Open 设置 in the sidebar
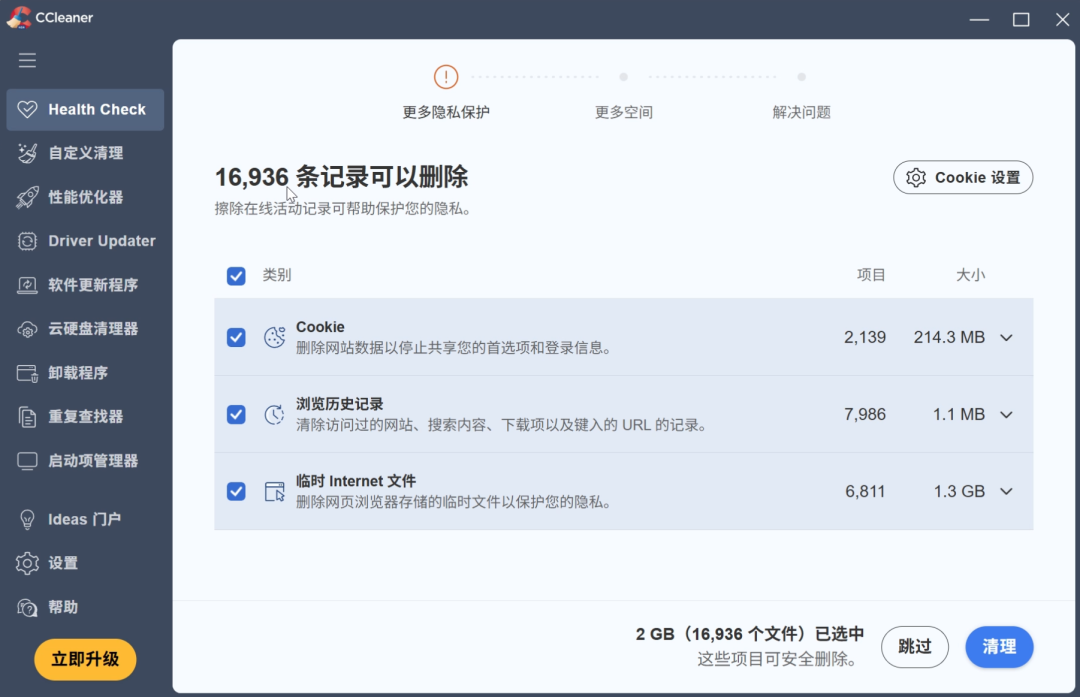Image resolution: width=1080 pixels, height=697 pixels. tap(85, 563)
